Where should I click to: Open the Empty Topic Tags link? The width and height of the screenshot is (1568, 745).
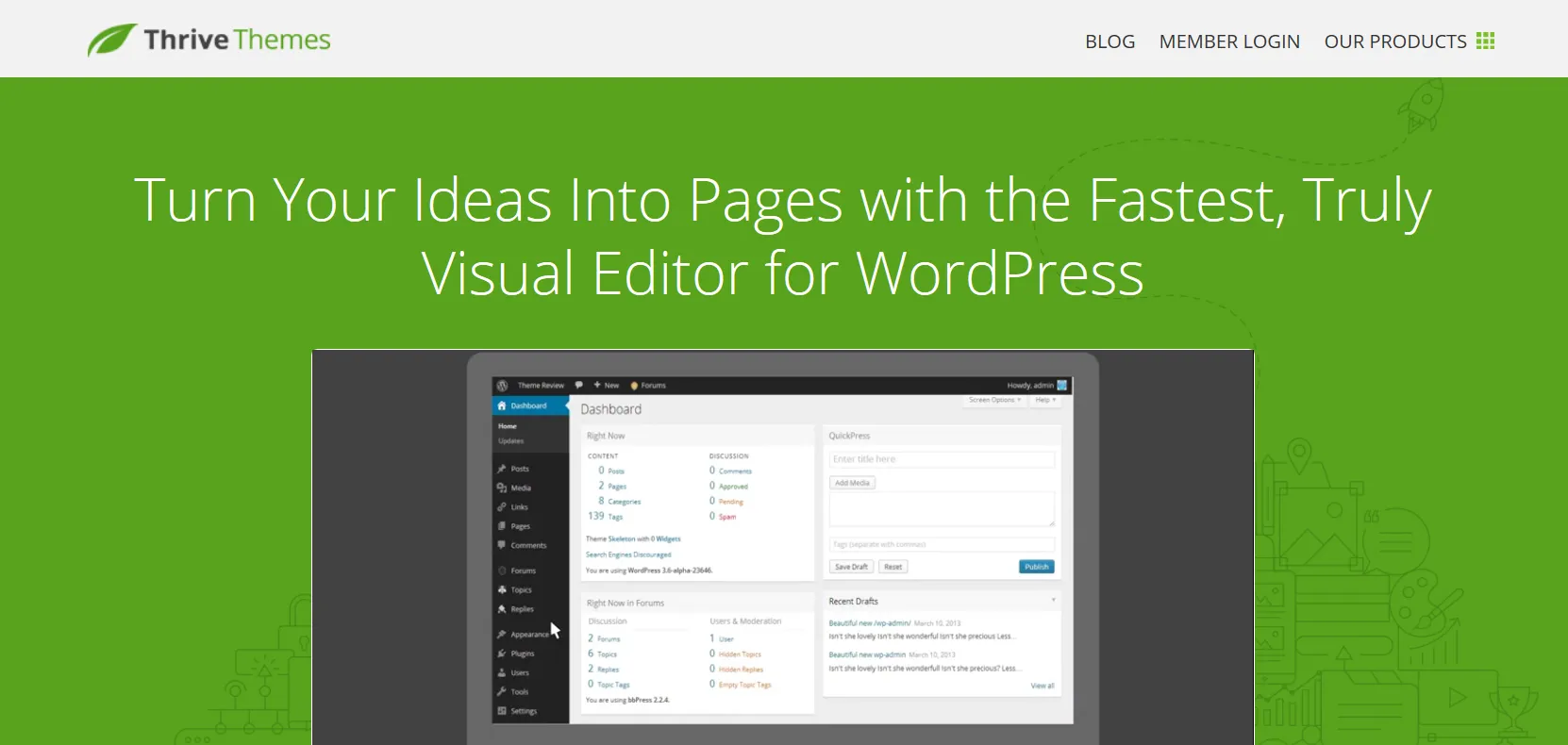[744, 685]
